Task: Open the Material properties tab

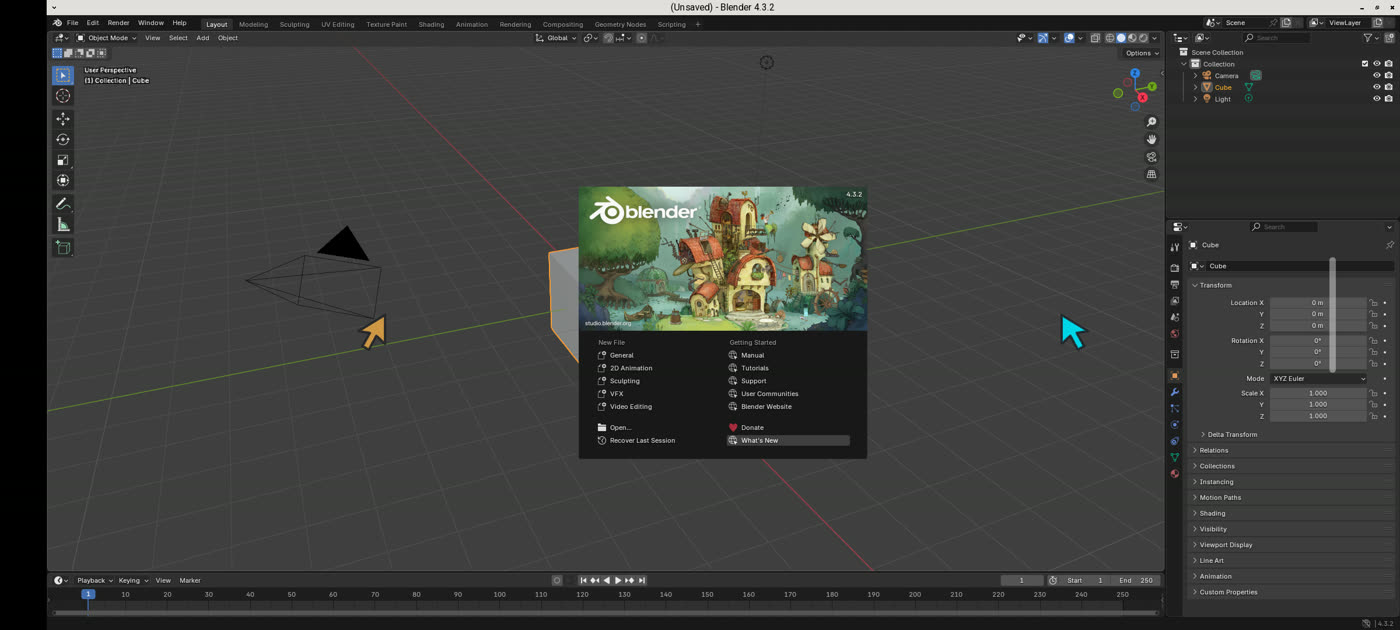Action: click(x=1175, y=473)
